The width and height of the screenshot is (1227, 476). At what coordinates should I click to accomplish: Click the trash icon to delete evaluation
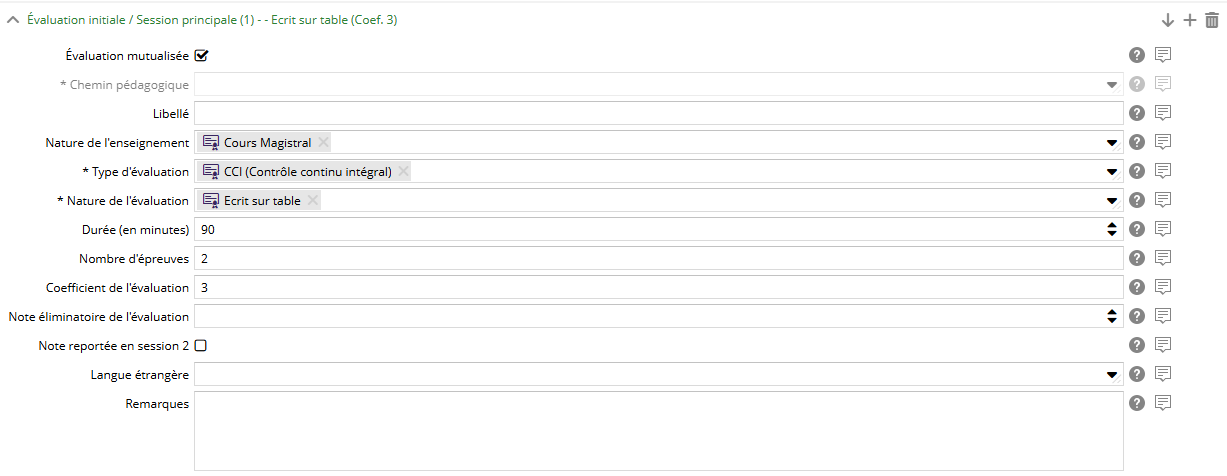click(1212, 20)
